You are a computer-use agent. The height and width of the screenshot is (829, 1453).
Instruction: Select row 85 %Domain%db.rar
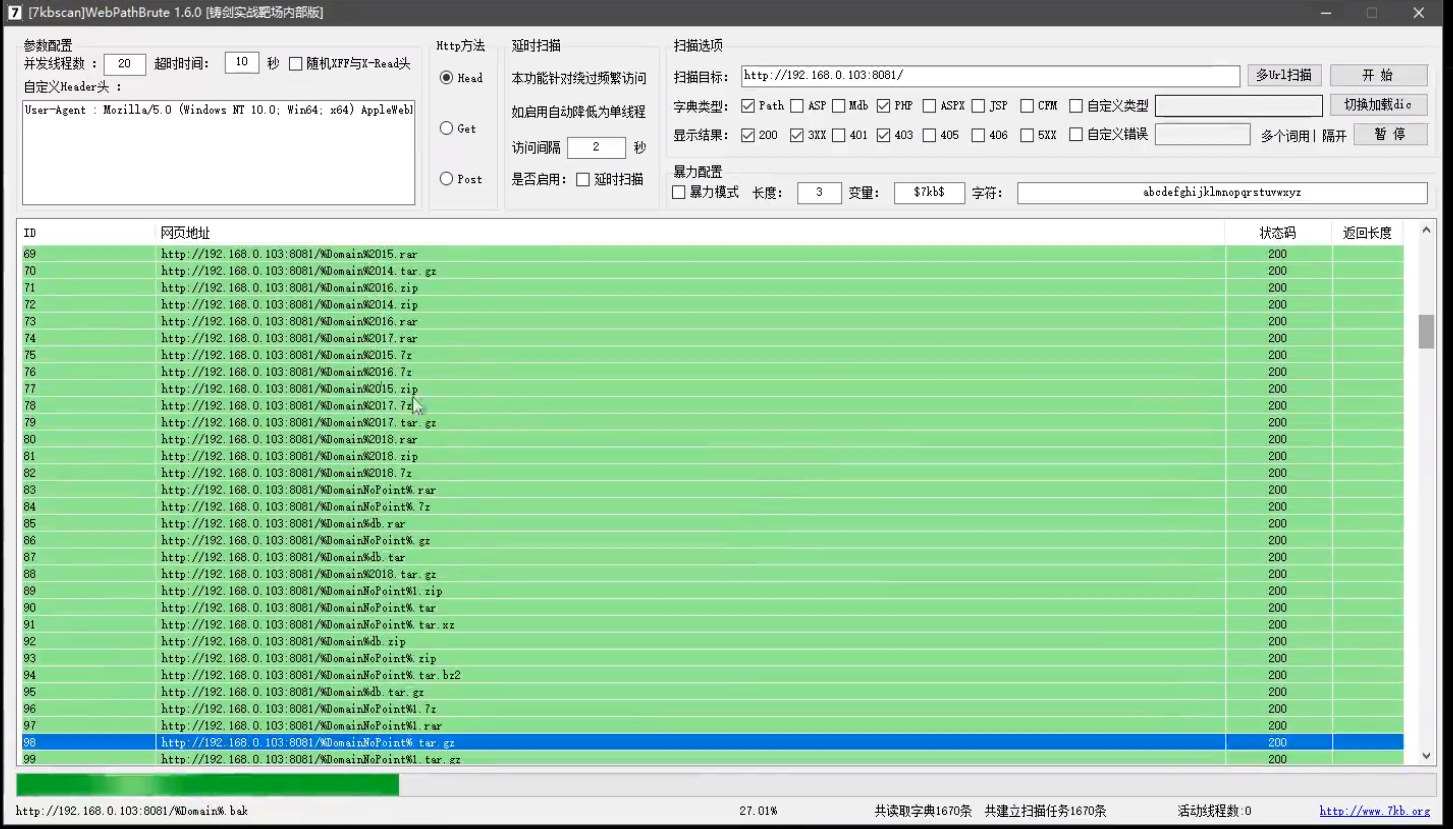point(712,524)
